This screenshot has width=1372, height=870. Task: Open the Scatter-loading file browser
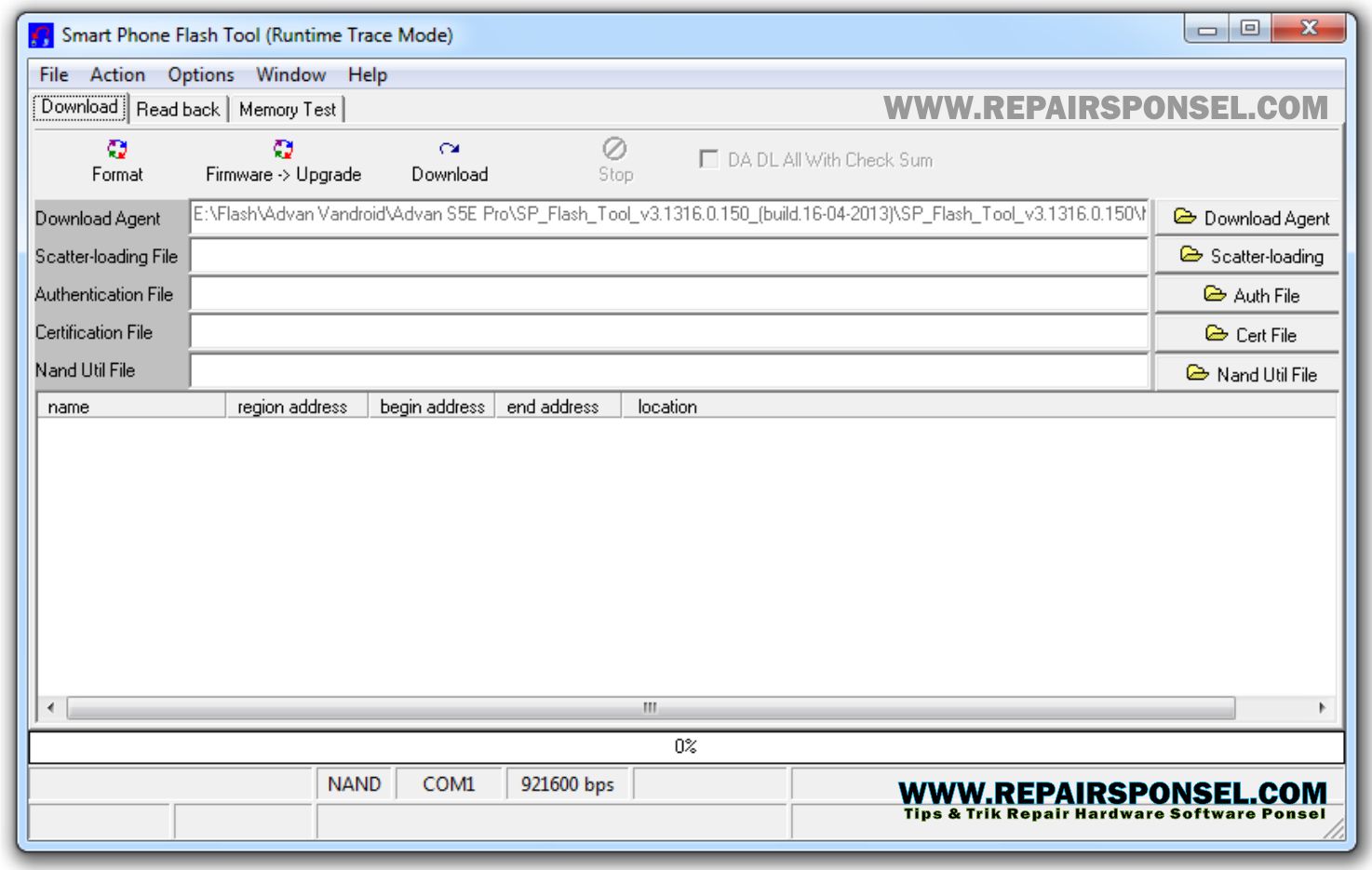1248,256
